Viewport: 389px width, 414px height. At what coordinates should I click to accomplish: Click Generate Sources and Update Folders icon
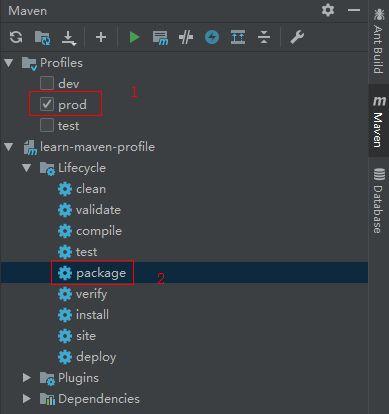coord(42,37)
